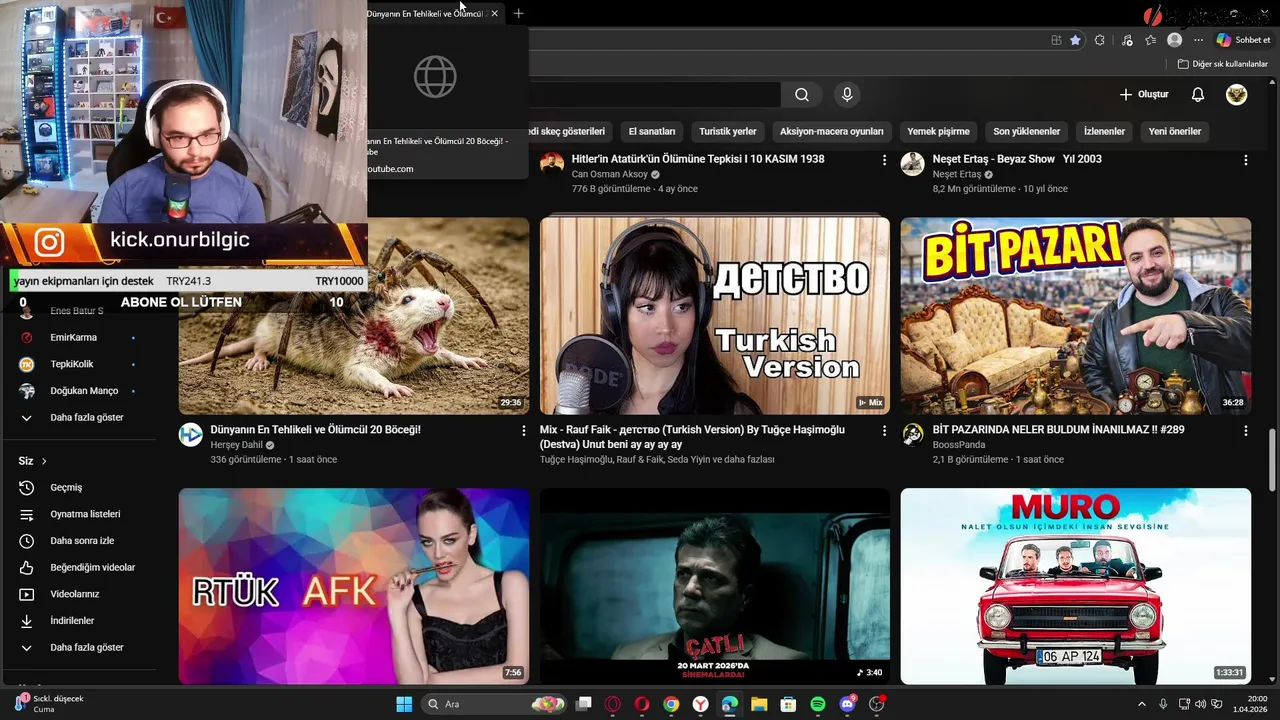
Task: Open the Windows Start menu
Action: (x=404, y=704)
